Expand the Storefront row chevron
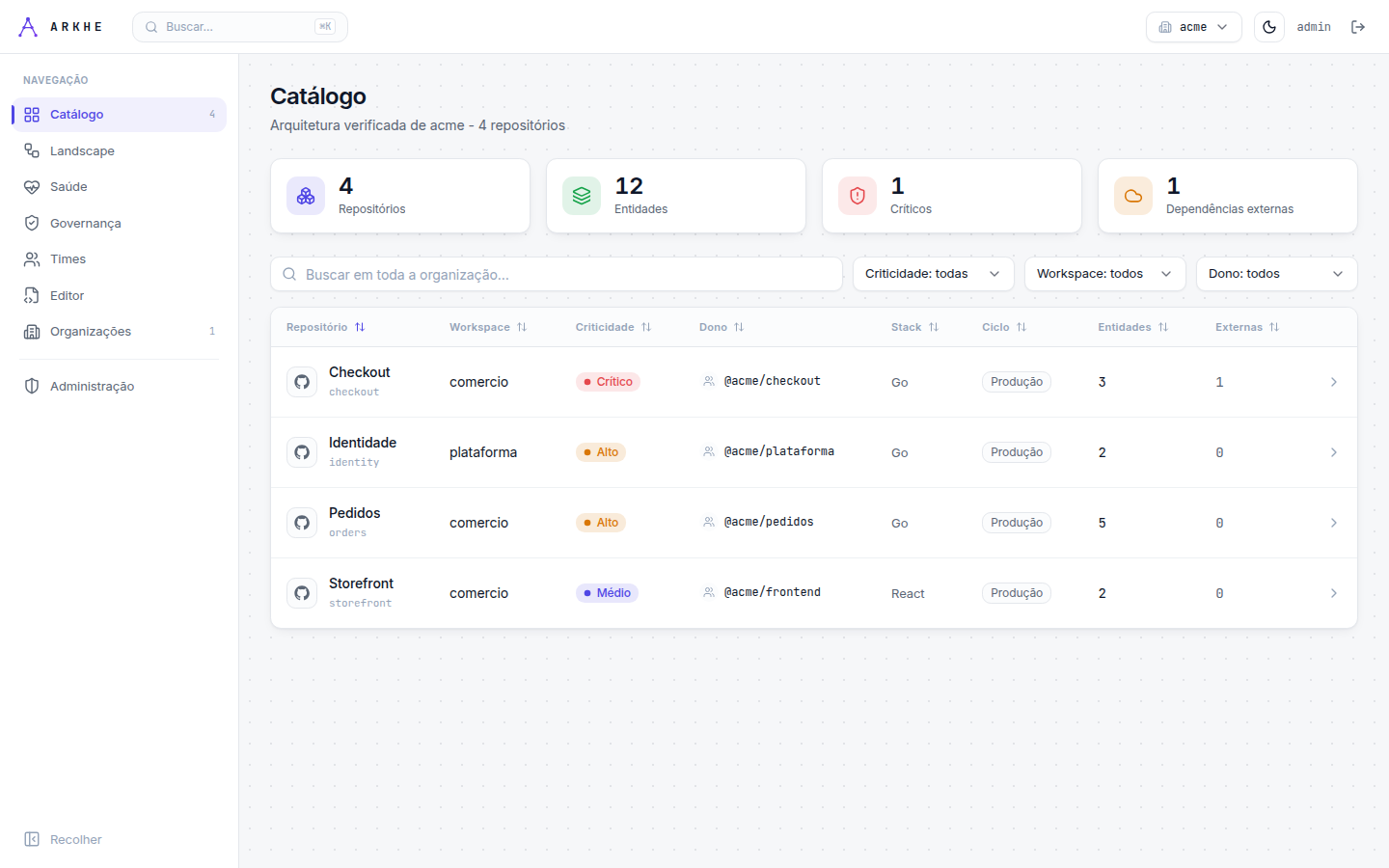Image resolution: width=1389 pixels, height=868 pixels. 1334,593
